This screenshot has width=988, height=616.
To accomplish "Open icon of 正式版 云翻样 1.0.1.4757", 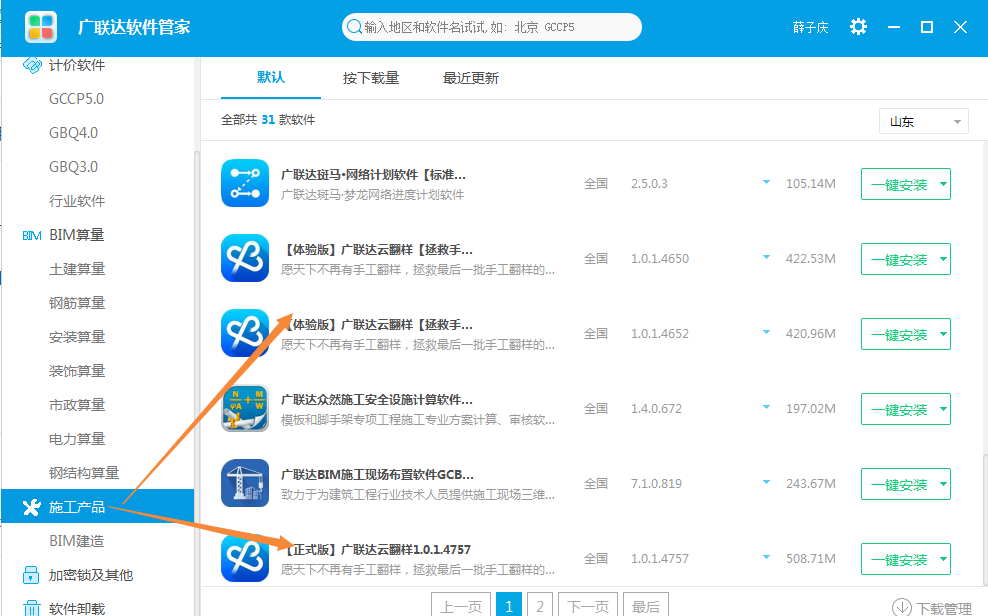I will coord(245,558).
